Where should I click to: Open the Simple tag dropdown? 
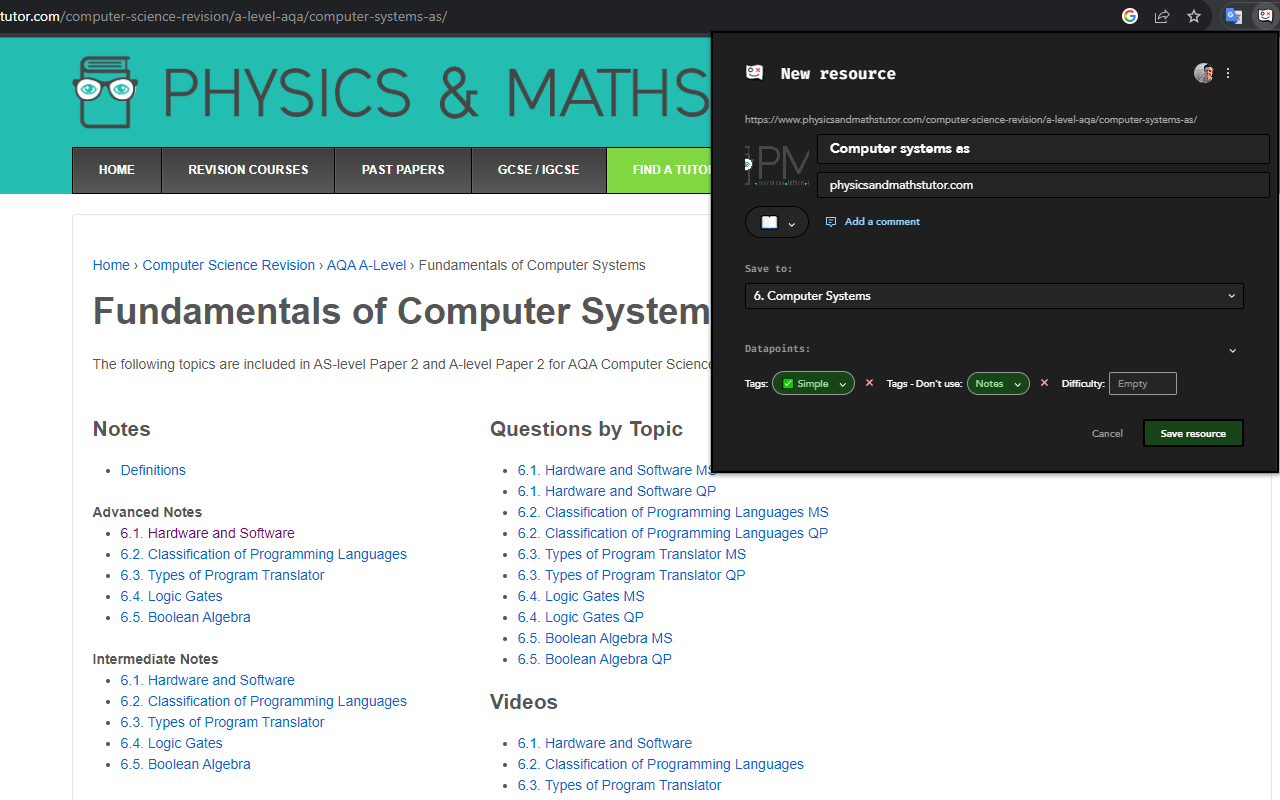click(813, 384)
